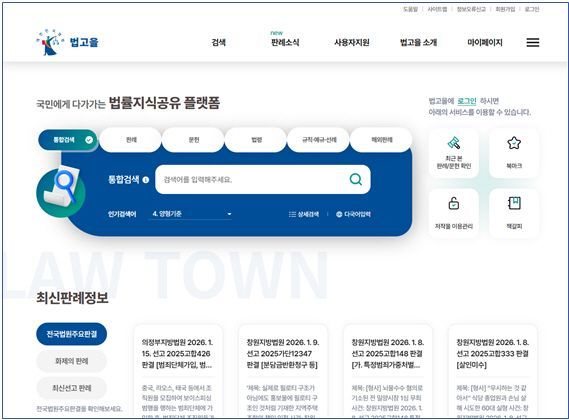Open the 창원지방법원 2025고합333 살인미수 ruling card

pos(492,371)
